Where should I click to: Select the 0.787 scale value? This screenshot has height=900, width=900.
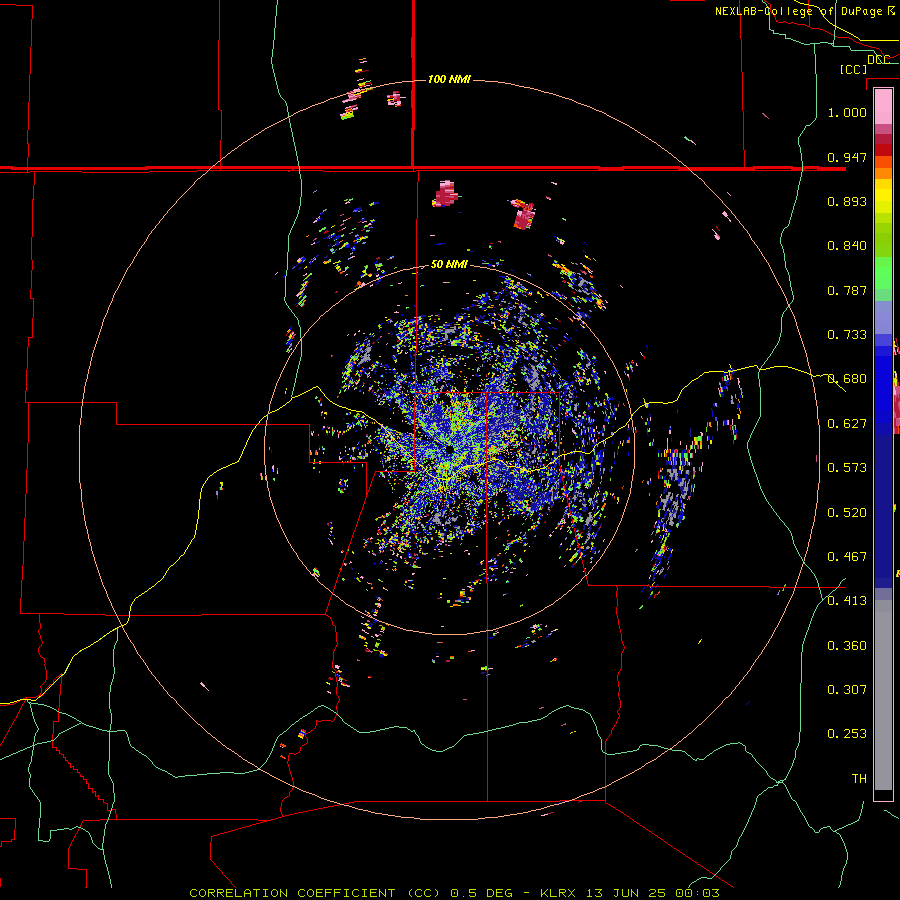[847, 290]
